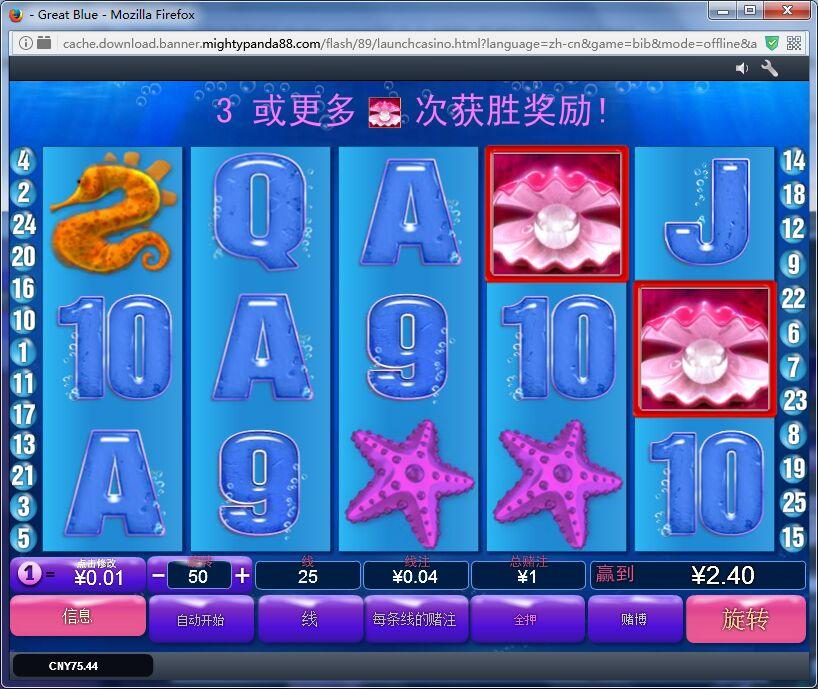Click the pearl oyster on fifth reel

[x=705, y=349]
